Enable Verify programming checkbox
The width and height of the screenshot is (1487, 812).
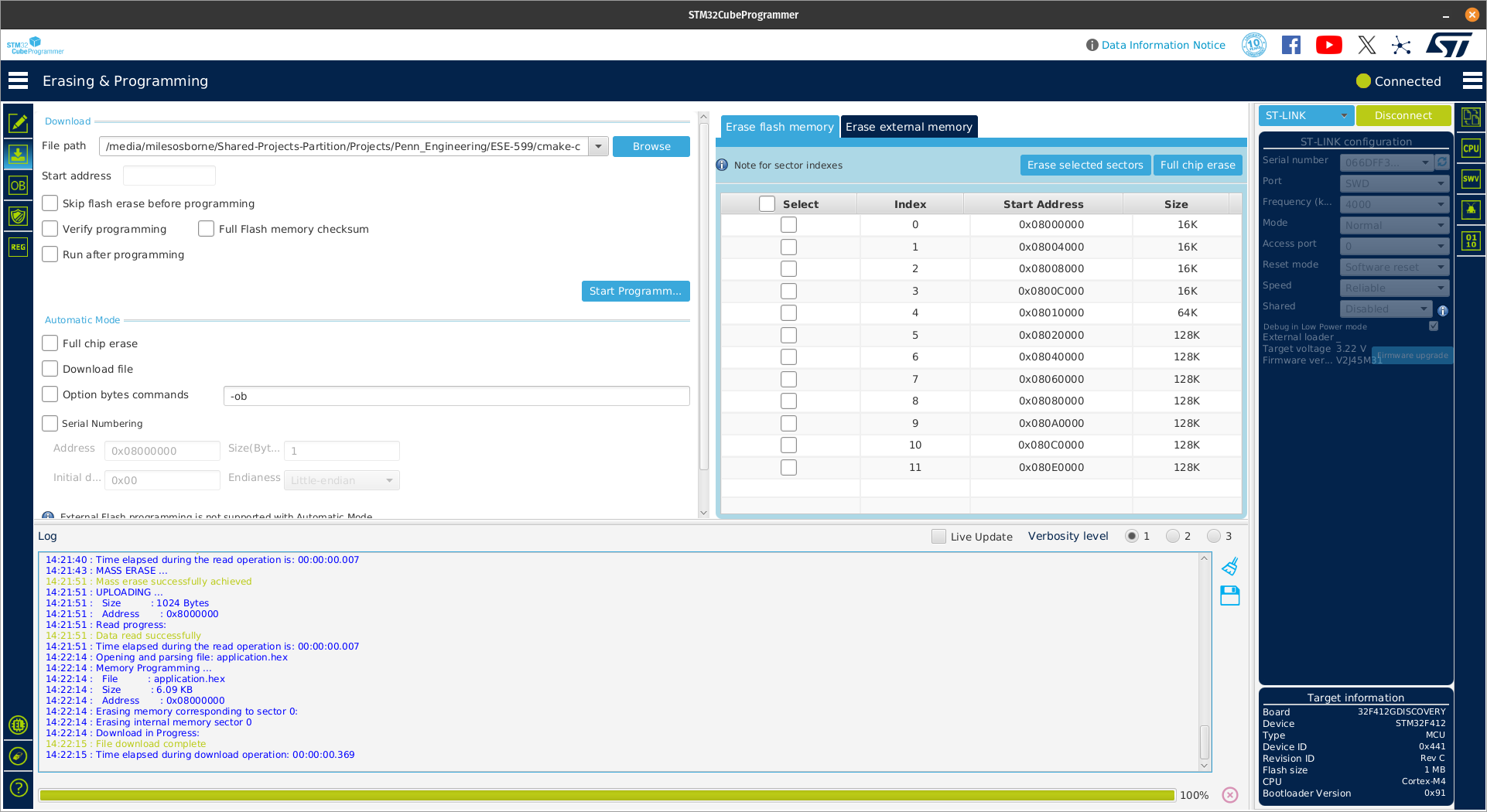50,229
